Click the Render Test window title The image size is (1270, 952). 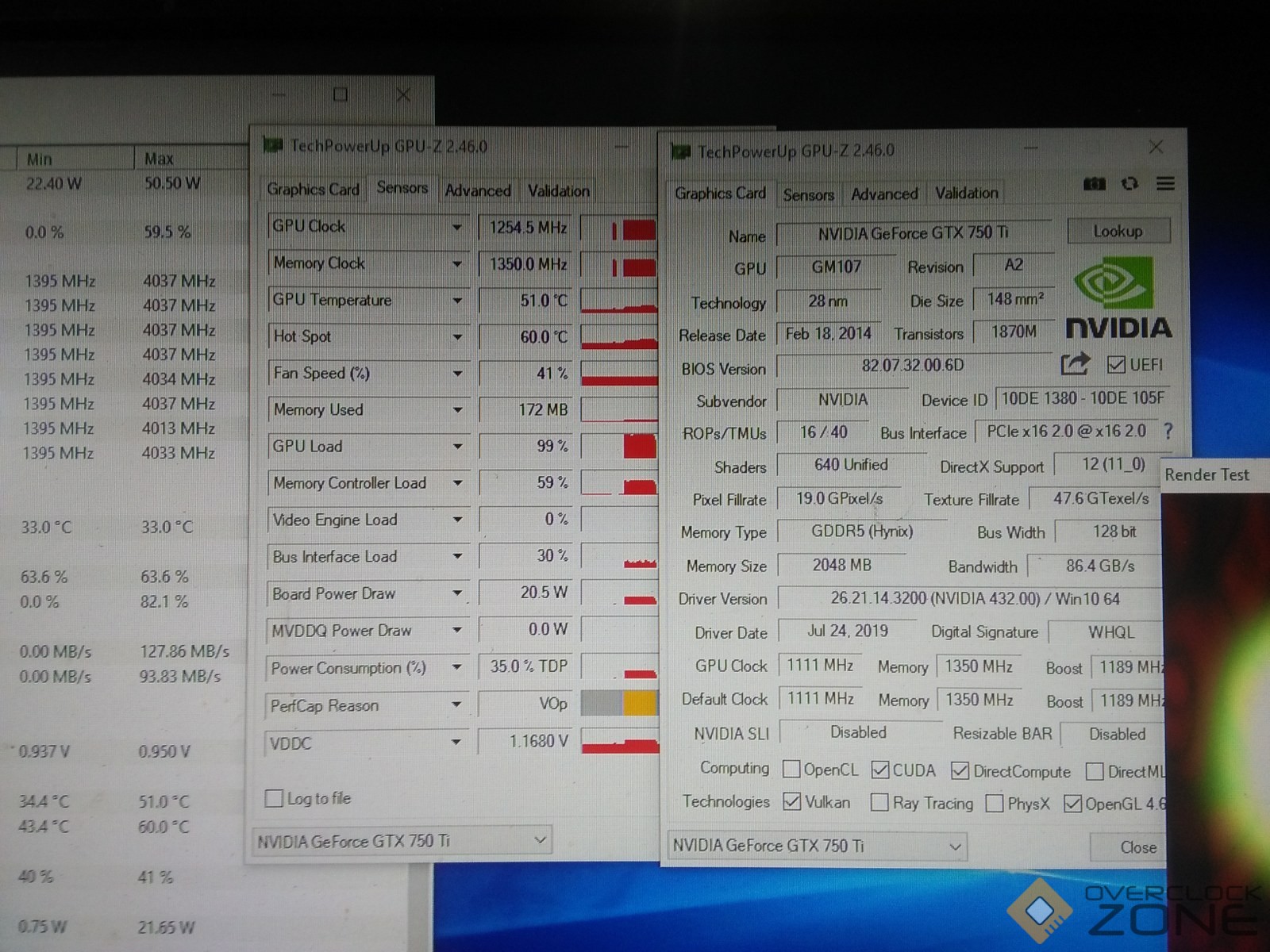click(x=1206, y=474)
